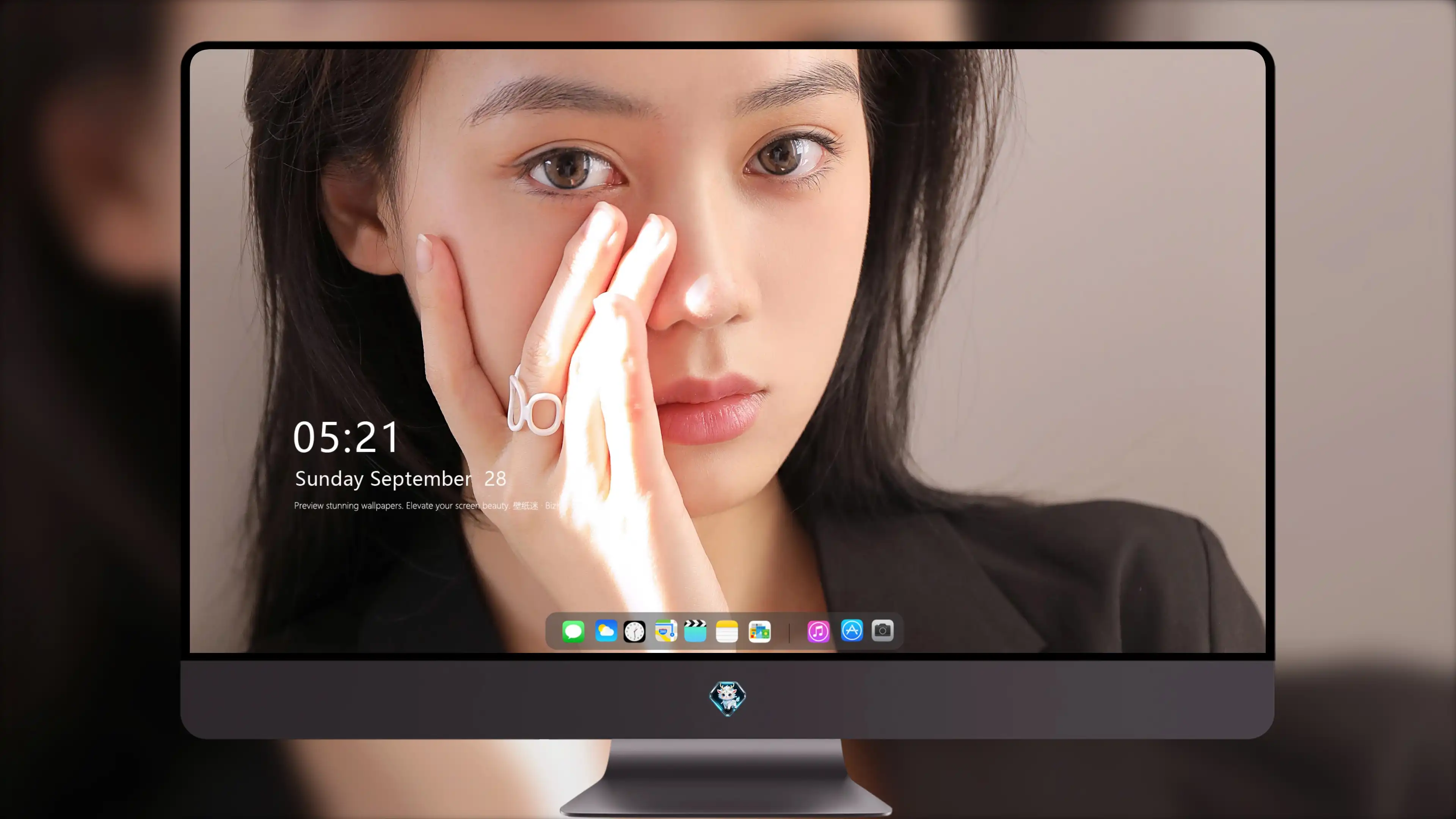Viewport: 1456px width, 819px height.
Task: Launch the pink iTunes music app
Action: (819, 631)
